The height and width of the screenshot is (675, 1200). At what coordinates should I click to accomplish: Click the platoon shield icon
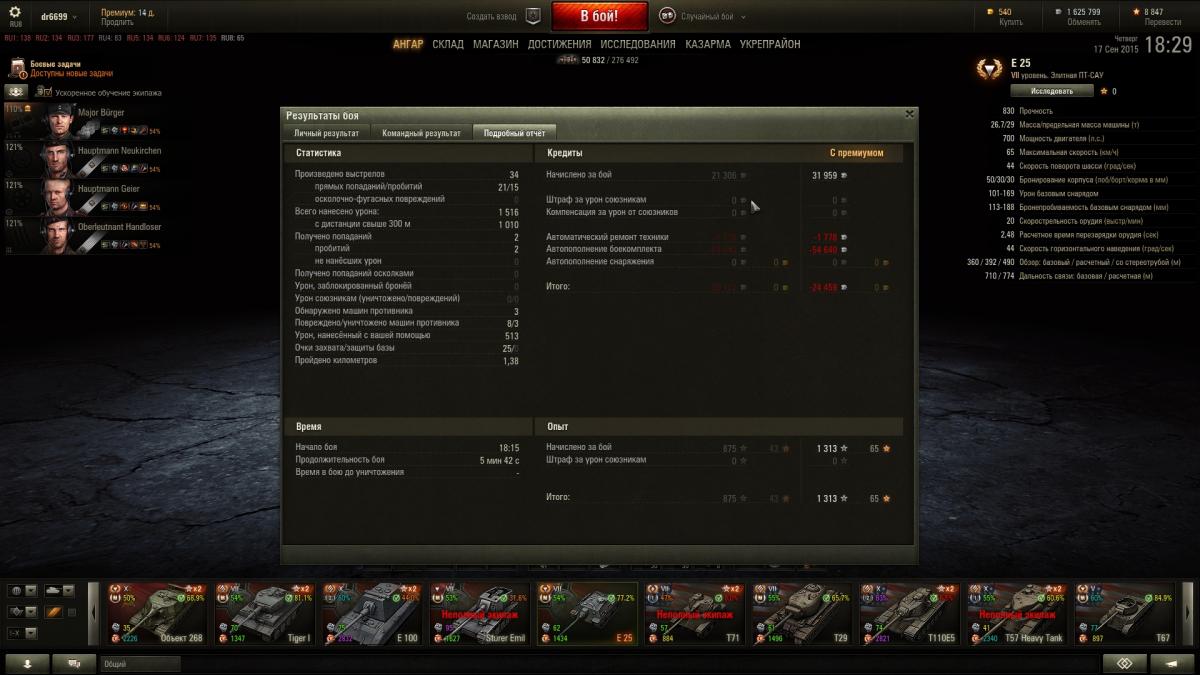533,16
